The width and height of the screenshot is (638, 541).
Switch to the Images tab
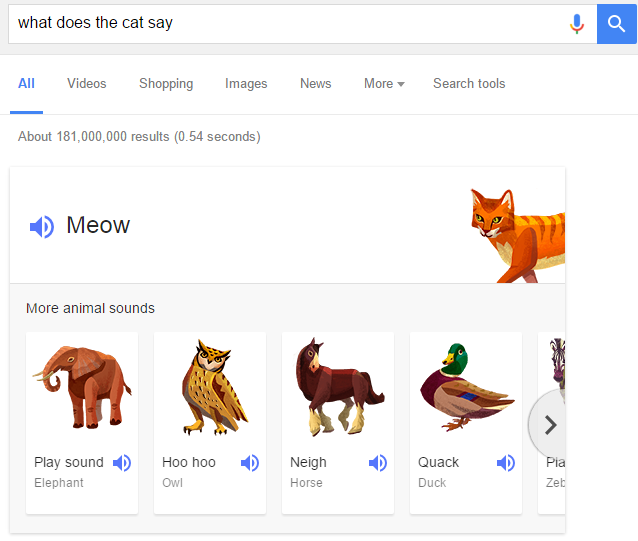(x=246, y=84)
